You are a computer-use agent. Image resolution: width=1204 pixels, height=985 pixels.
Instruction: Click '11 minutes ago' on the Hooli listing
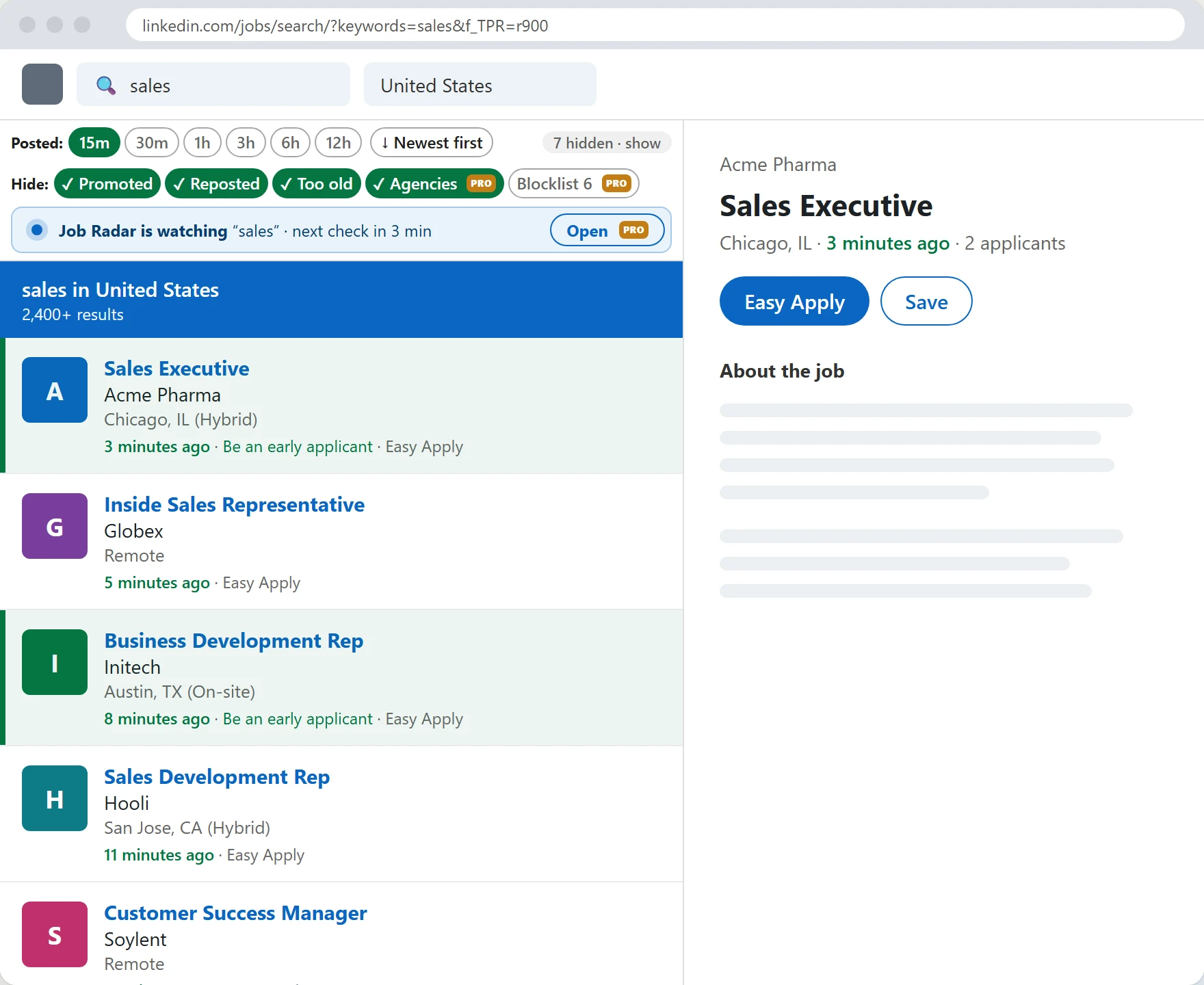(159, 855)
